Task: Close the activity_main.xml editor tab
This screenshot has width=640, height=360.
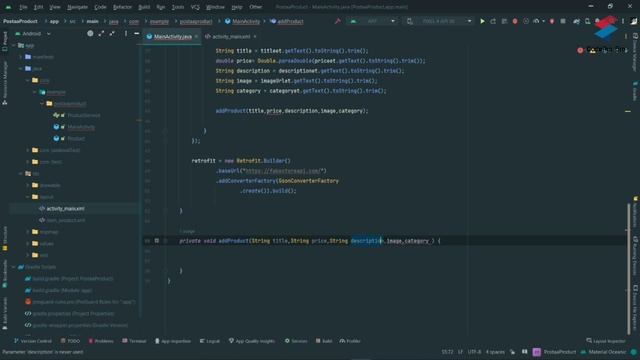Action: point(255,37)
